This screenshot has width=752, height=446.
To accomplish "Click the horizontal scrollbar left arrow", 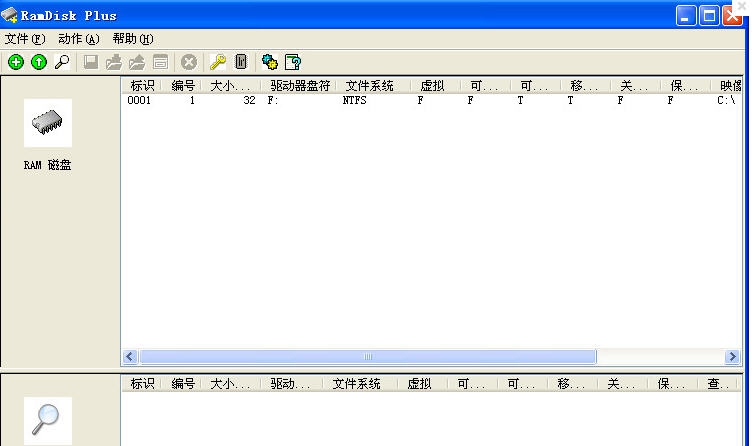I will [130, 356].
